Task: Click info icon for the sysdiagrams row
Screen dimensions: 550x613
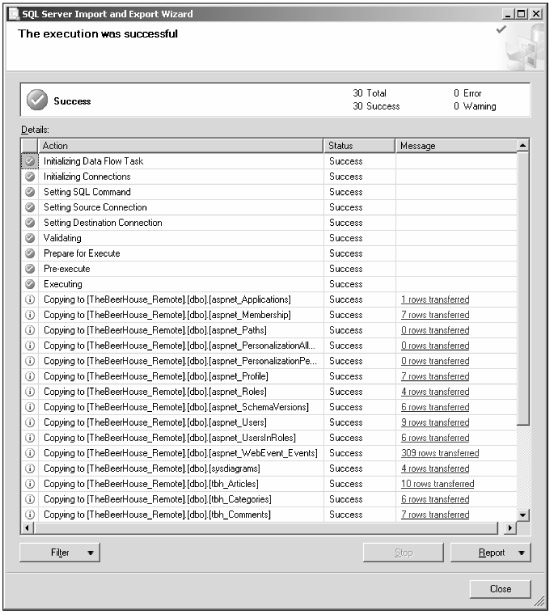Action: (x=30, y=468)
